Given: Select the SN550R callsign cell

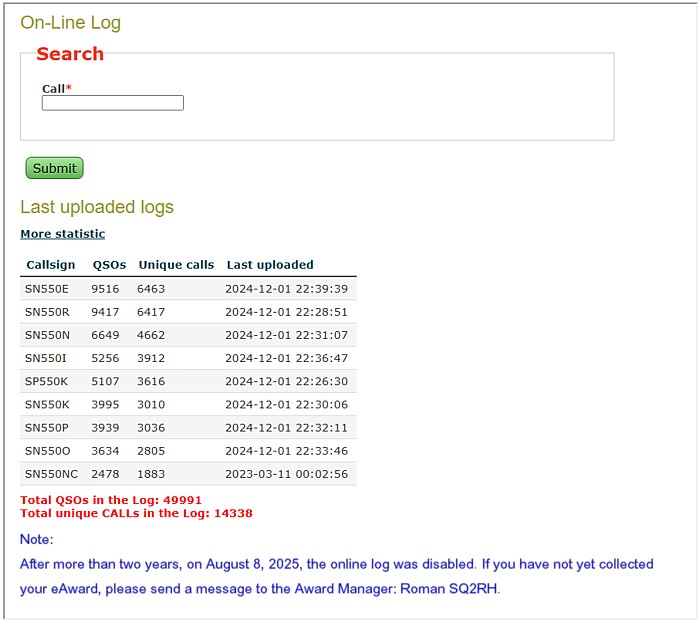Looking at the screenshot, I should 46,312.
